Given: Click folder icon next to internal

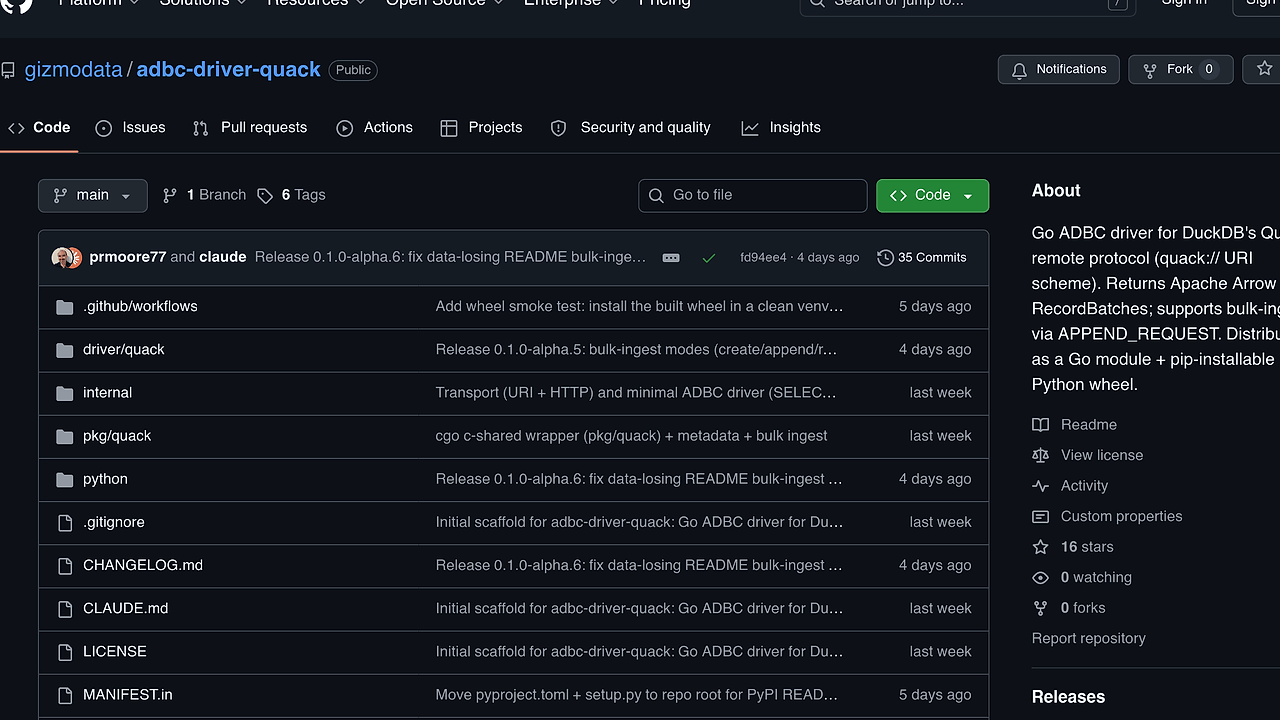Looking at the screenshot, I should tap(65, 393).
